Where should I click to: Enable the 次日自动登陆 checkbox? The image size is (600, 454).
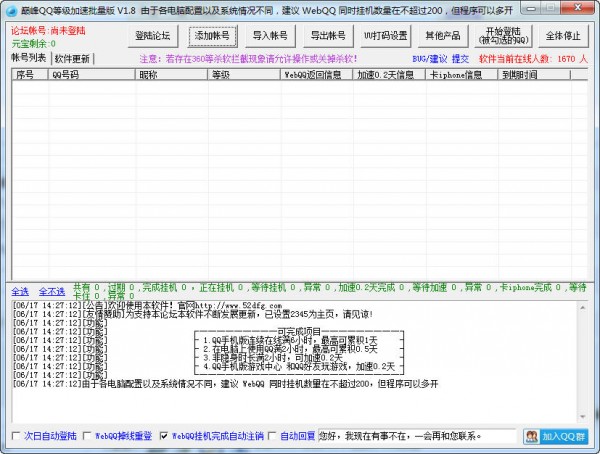coord(16,436)
